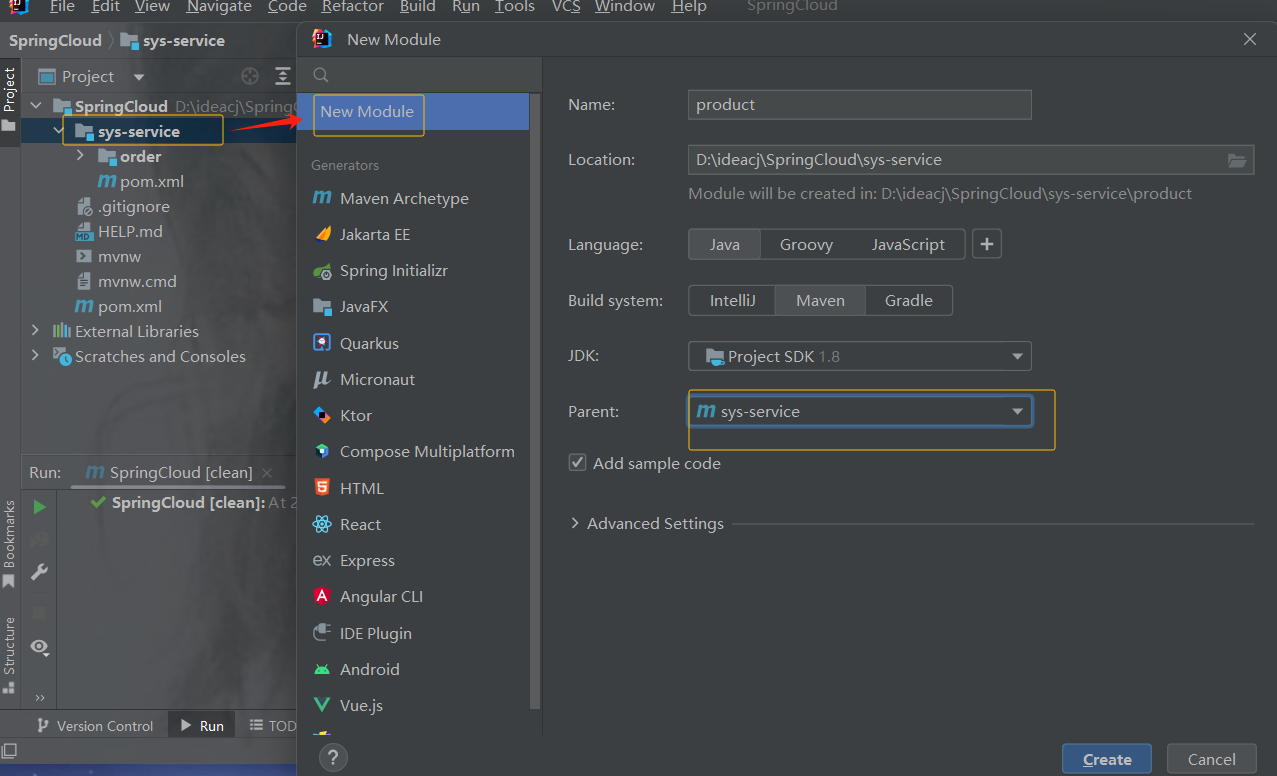Choose IntelliJ build system
Screen dimensions: 1277x776
point(732,300)
